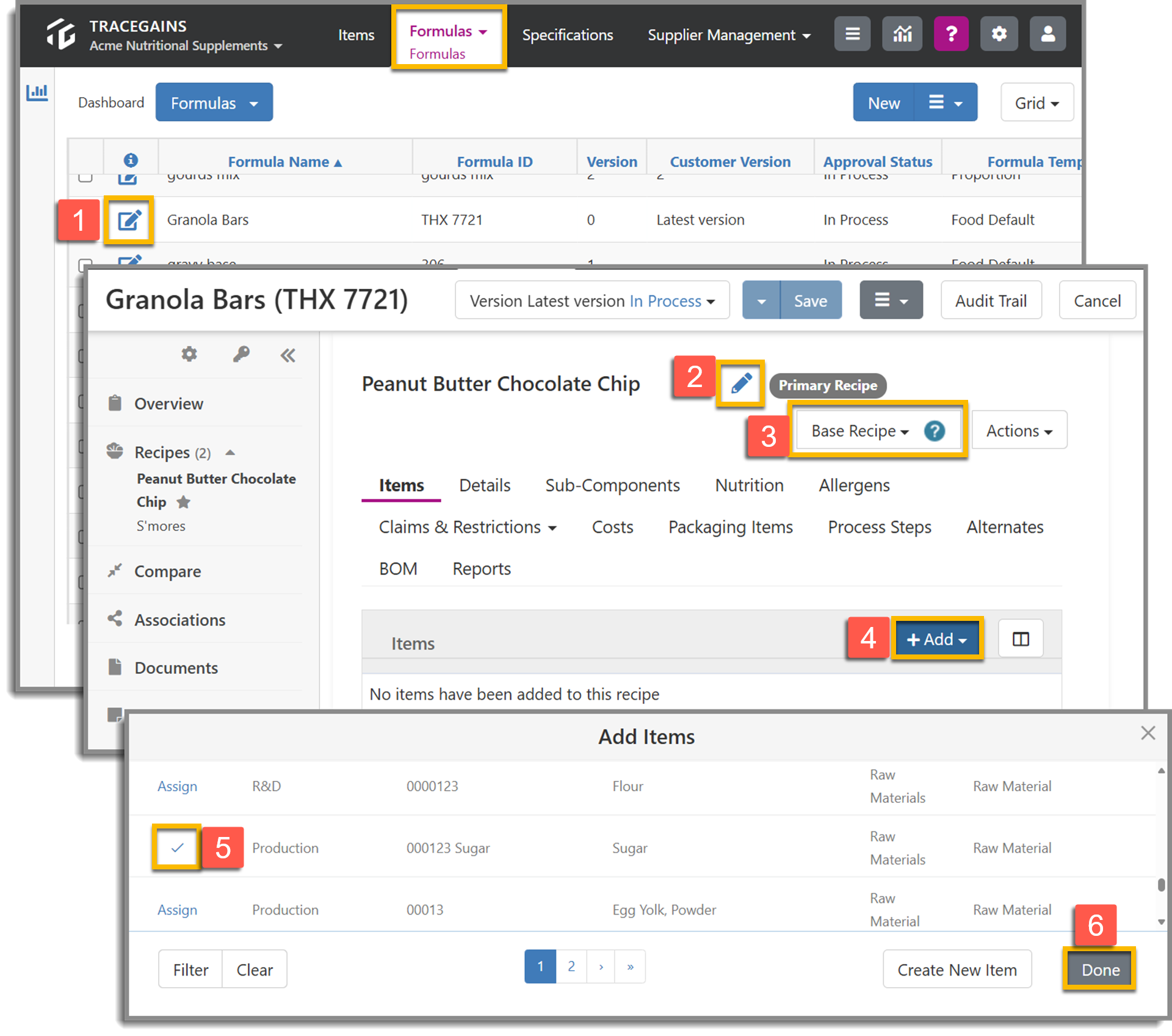Open Associations in the side panel
The width and height of the screenshot is (1172, 1036).
point(179,620)
